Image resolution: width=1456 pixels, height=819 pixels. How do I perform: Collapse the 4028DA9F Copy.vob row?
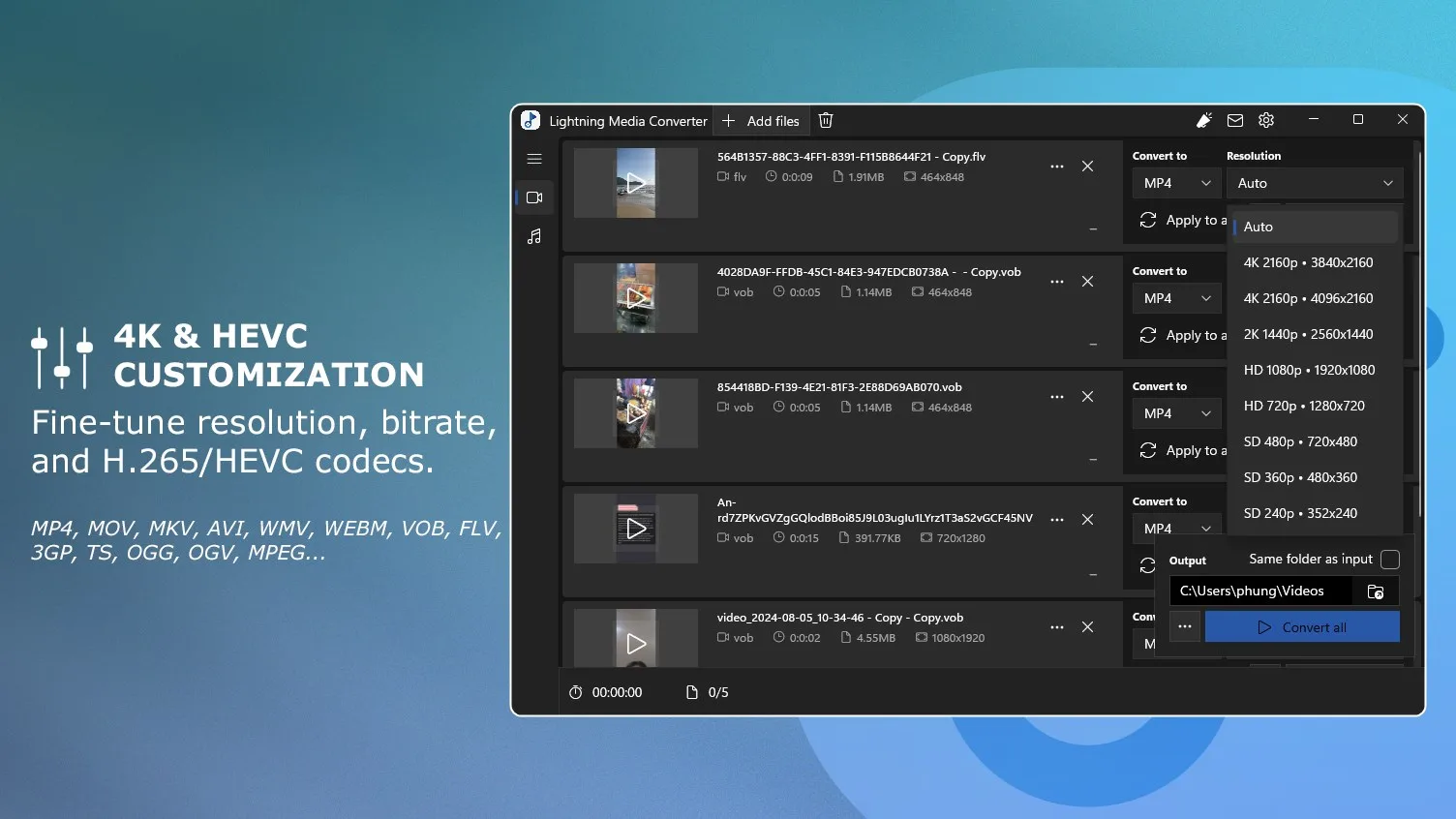[x=1093, y=345]
